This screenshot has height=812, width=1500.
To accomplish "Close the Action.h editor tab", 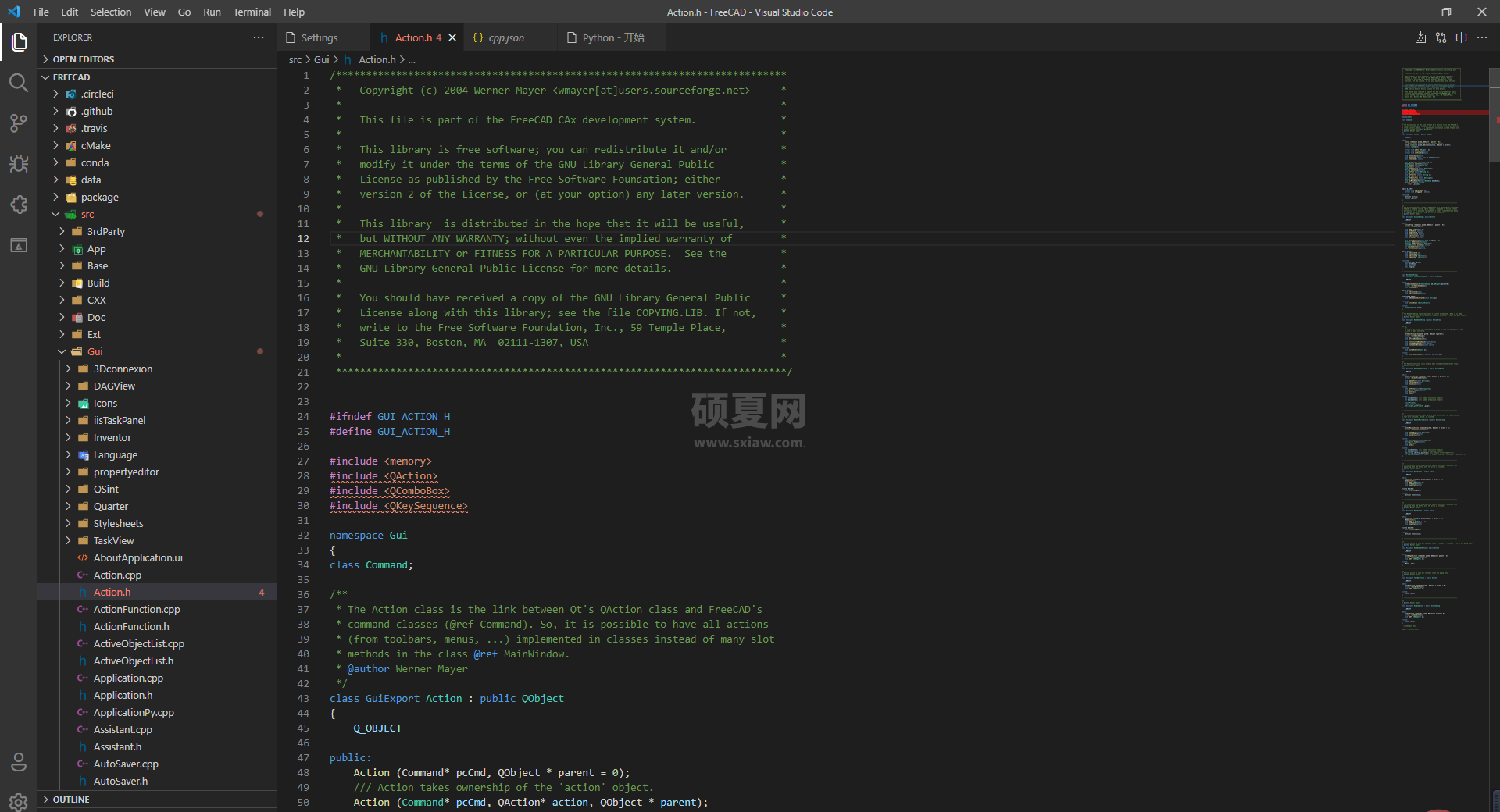I will (x=452, y=37).
